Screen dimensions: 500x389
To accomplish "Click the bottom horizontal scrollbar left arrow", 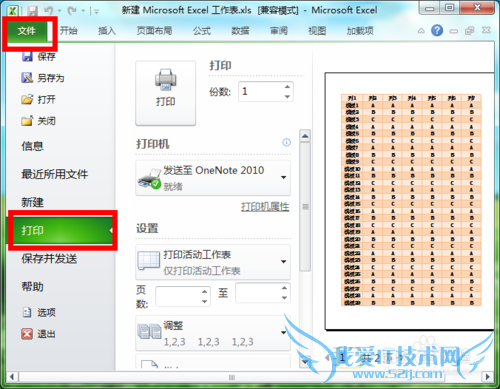I will [12, 377].
